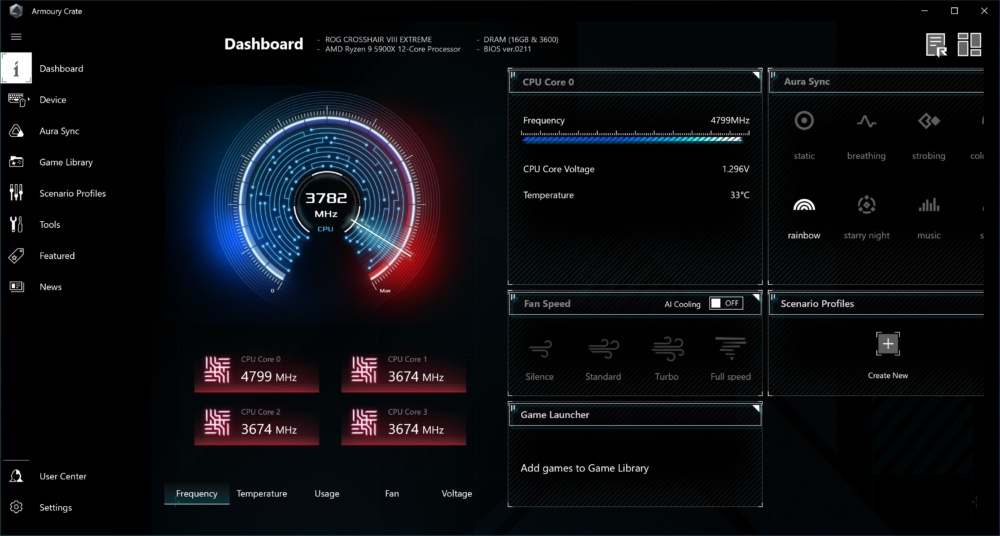Viewport: 1000px width, 536px height.
Task: Click the News icon in sidebar
Action: click(17, 287)
